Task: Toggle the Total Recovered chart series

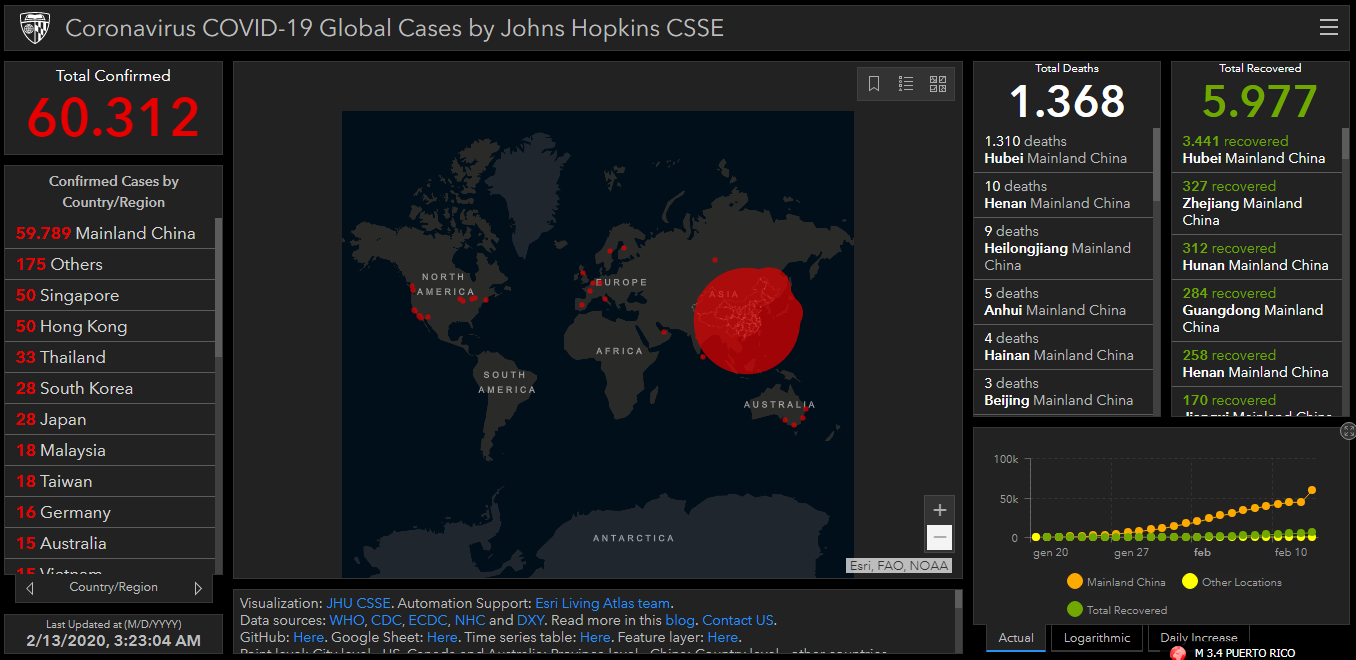Action: click(x=1117, y=609)
